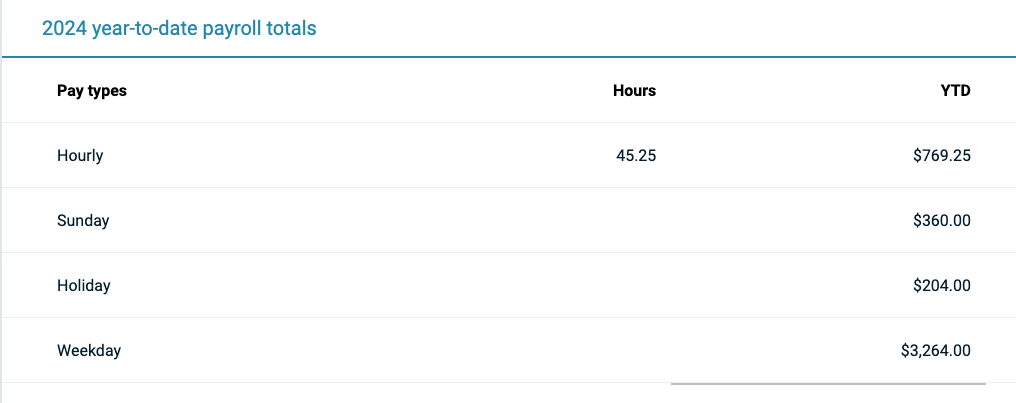This screenshot has width=1016, height=403.
Task: Click the blank area right of payroll title
Action: tap(660, 28)
